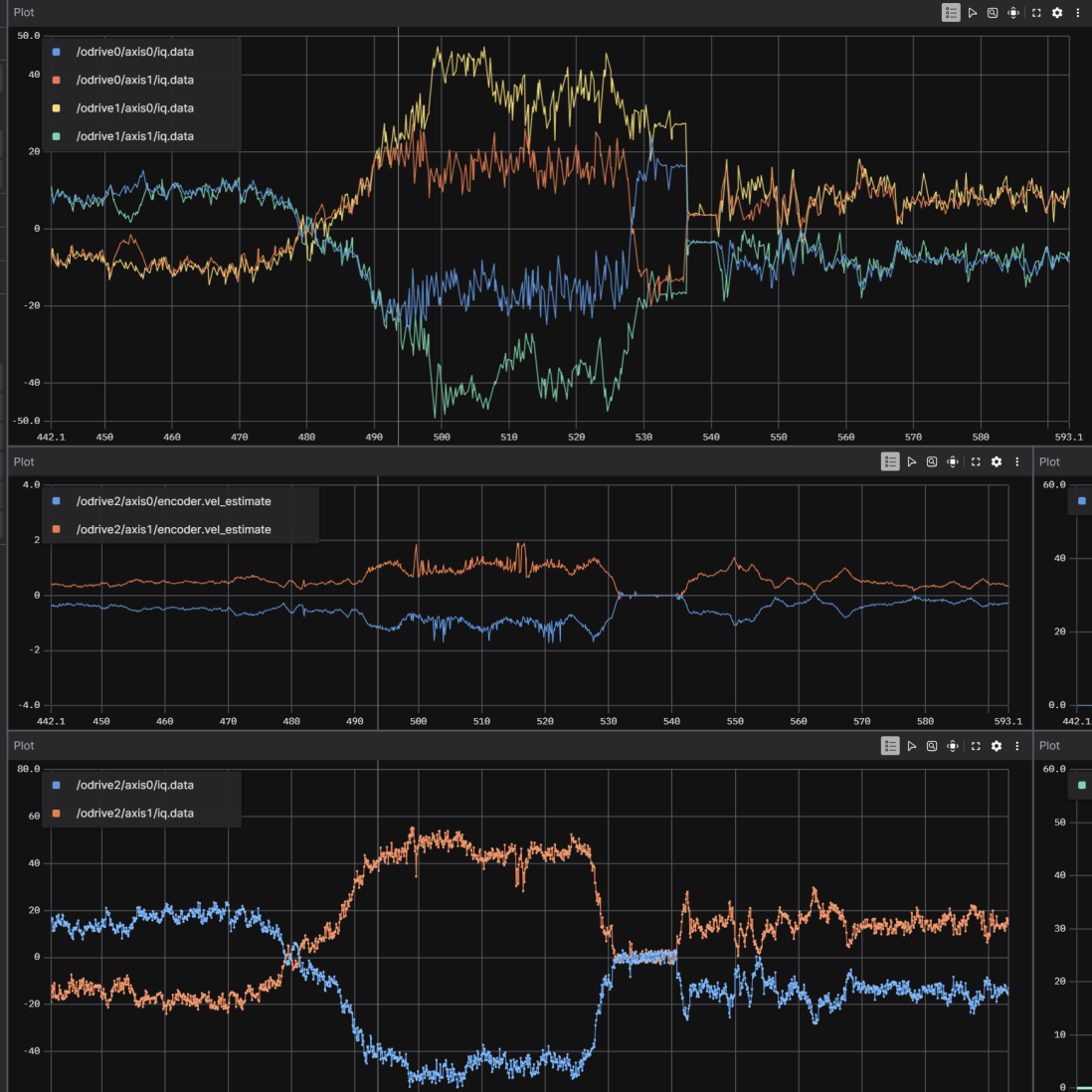This screenshot has width=1092, height=1092.
Task: Click the yellow swatch for /odrive1/axis0/iq.data
Action: (x=57, y=108)
